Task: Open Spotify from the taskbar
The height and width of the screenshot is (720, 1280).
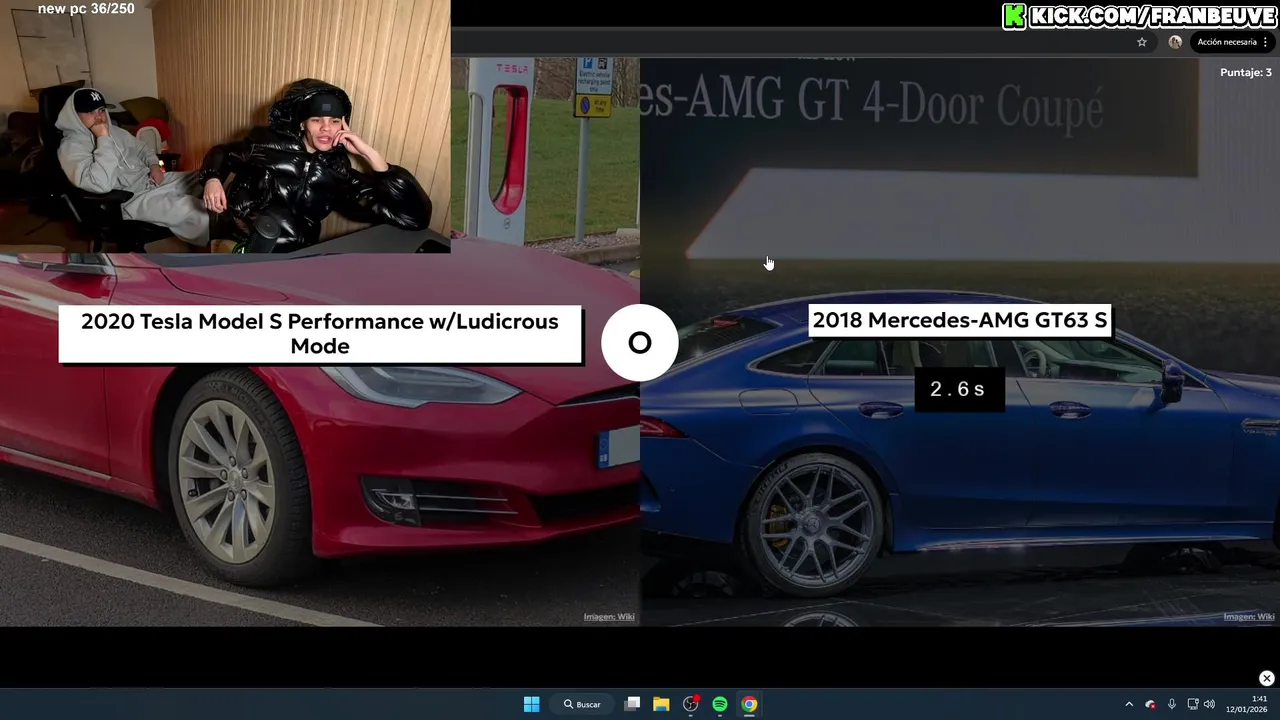Action: point(720,704)
